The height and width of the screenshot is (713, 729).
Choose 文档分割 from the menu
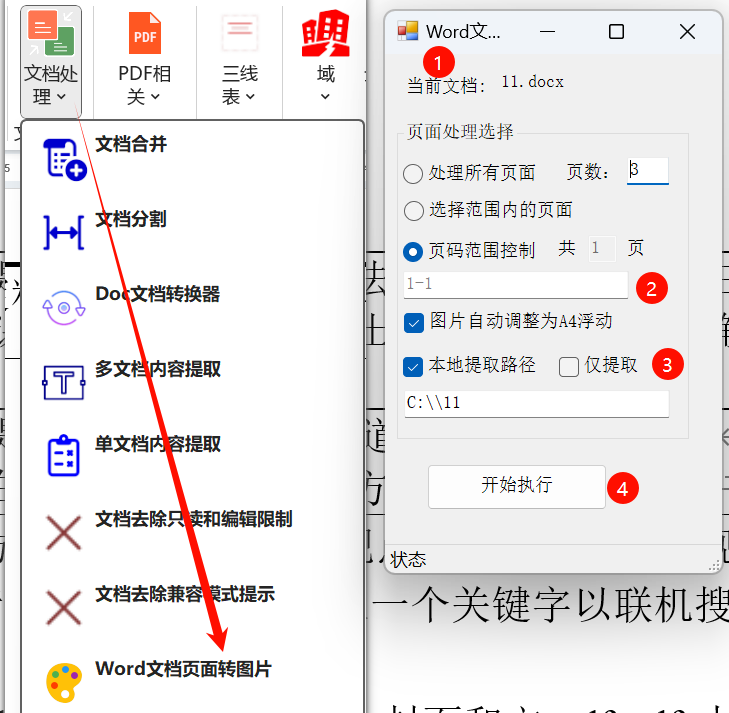click(x=131, y=219)
